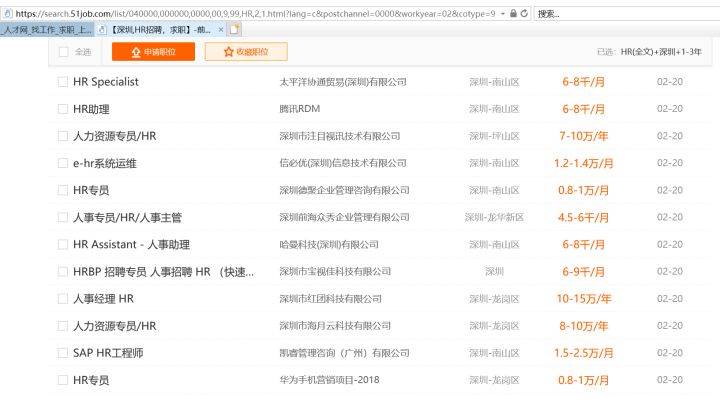
Task: Click the browser search box
Action: 627,14
